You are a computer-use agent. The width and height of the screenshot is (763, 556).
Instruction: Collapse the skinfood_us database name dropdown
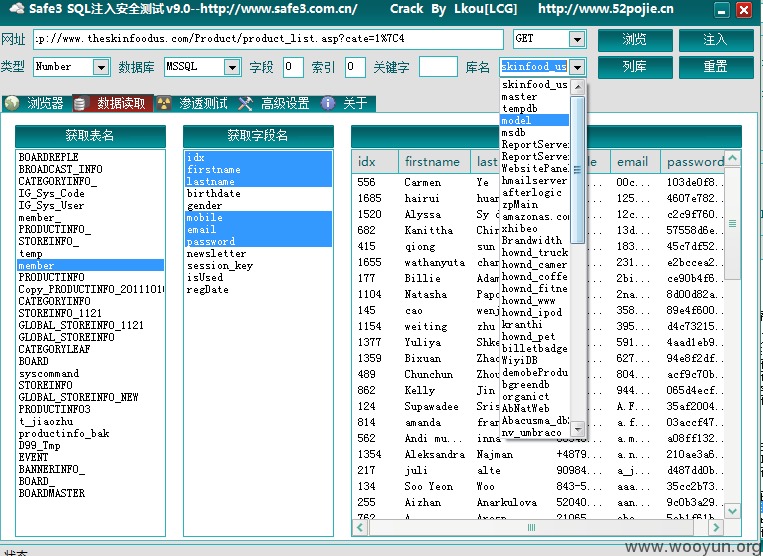click(577, 67)
